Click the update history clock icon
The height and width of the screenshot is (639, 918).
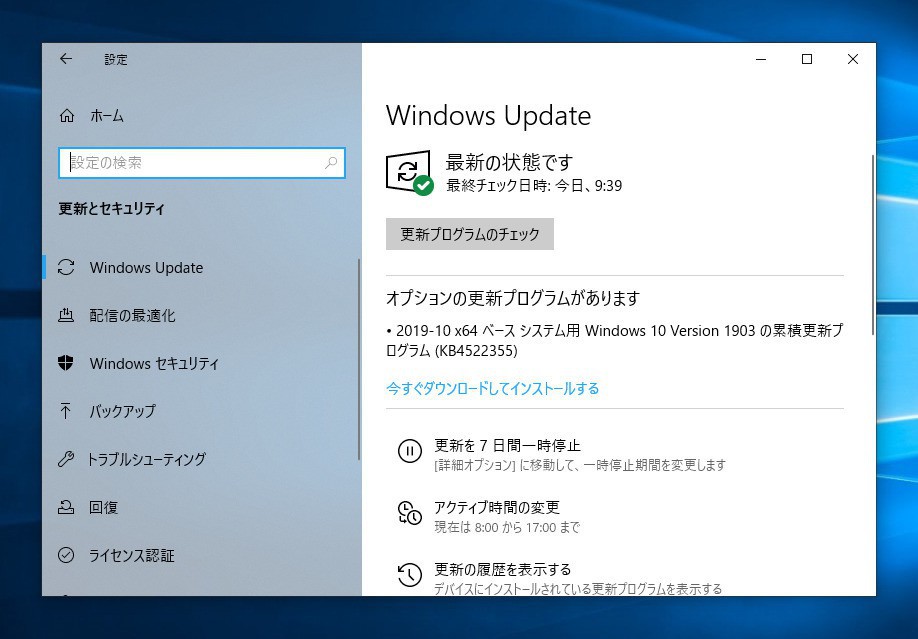click(x=409, y=575)
